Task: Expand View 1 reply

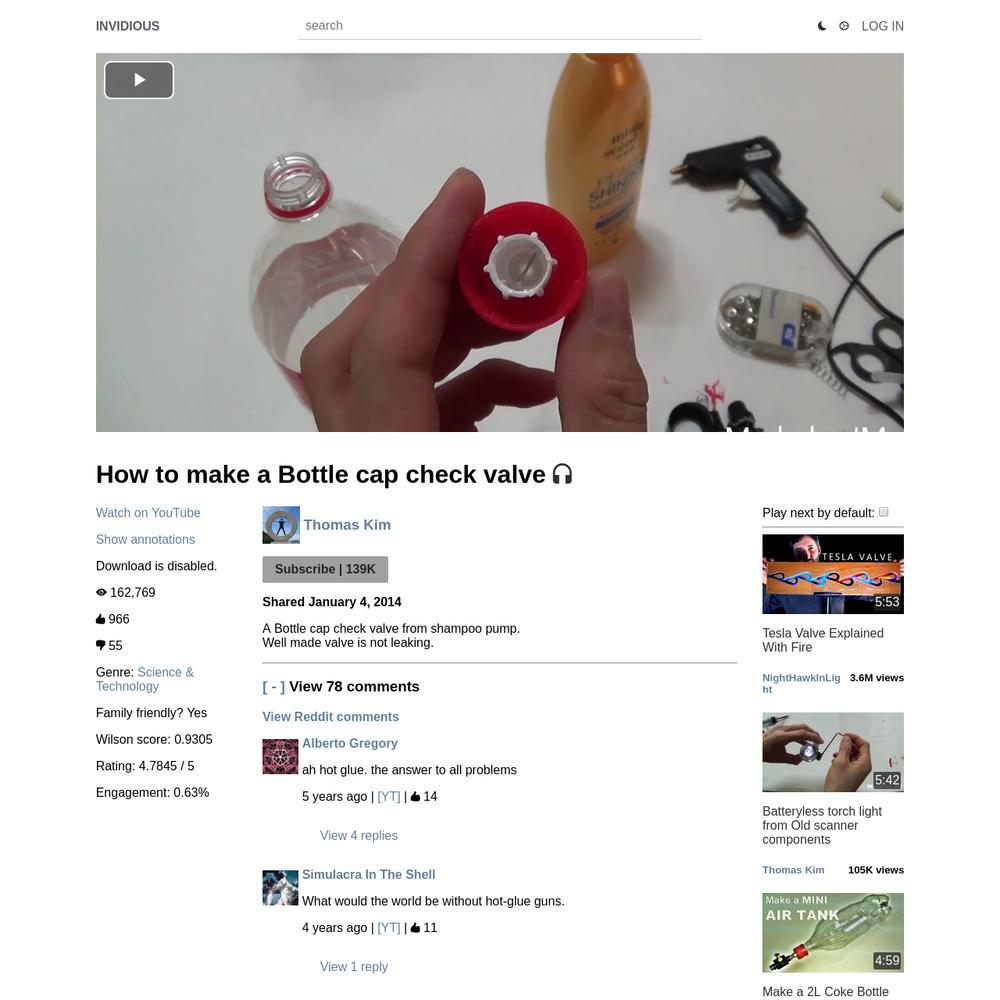Action: [354, 967]
